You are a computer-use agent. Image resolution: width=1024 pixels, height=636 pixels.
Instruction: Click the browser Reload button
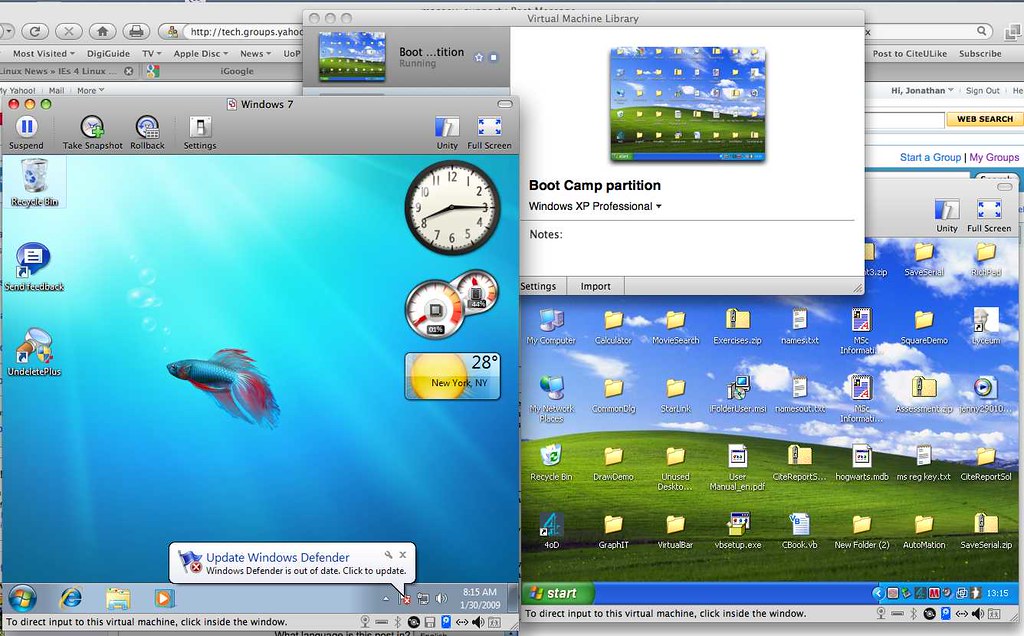point(35,31)
